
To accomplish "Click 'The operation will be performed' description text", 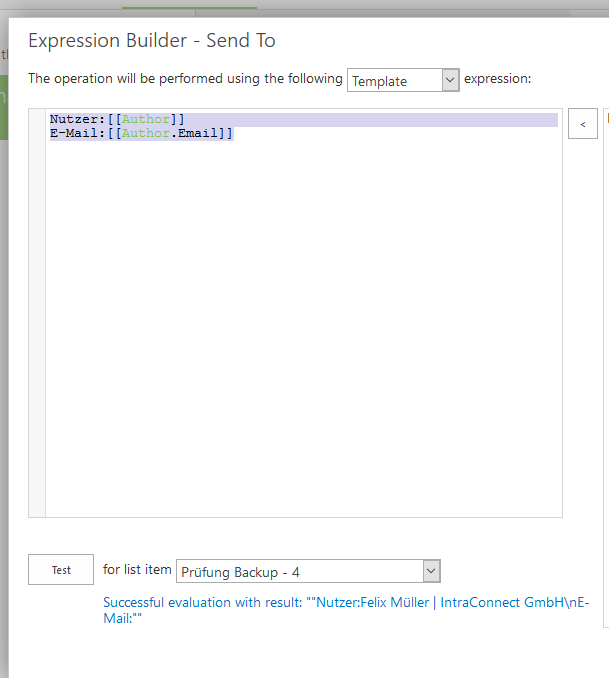I will (185, 78).
